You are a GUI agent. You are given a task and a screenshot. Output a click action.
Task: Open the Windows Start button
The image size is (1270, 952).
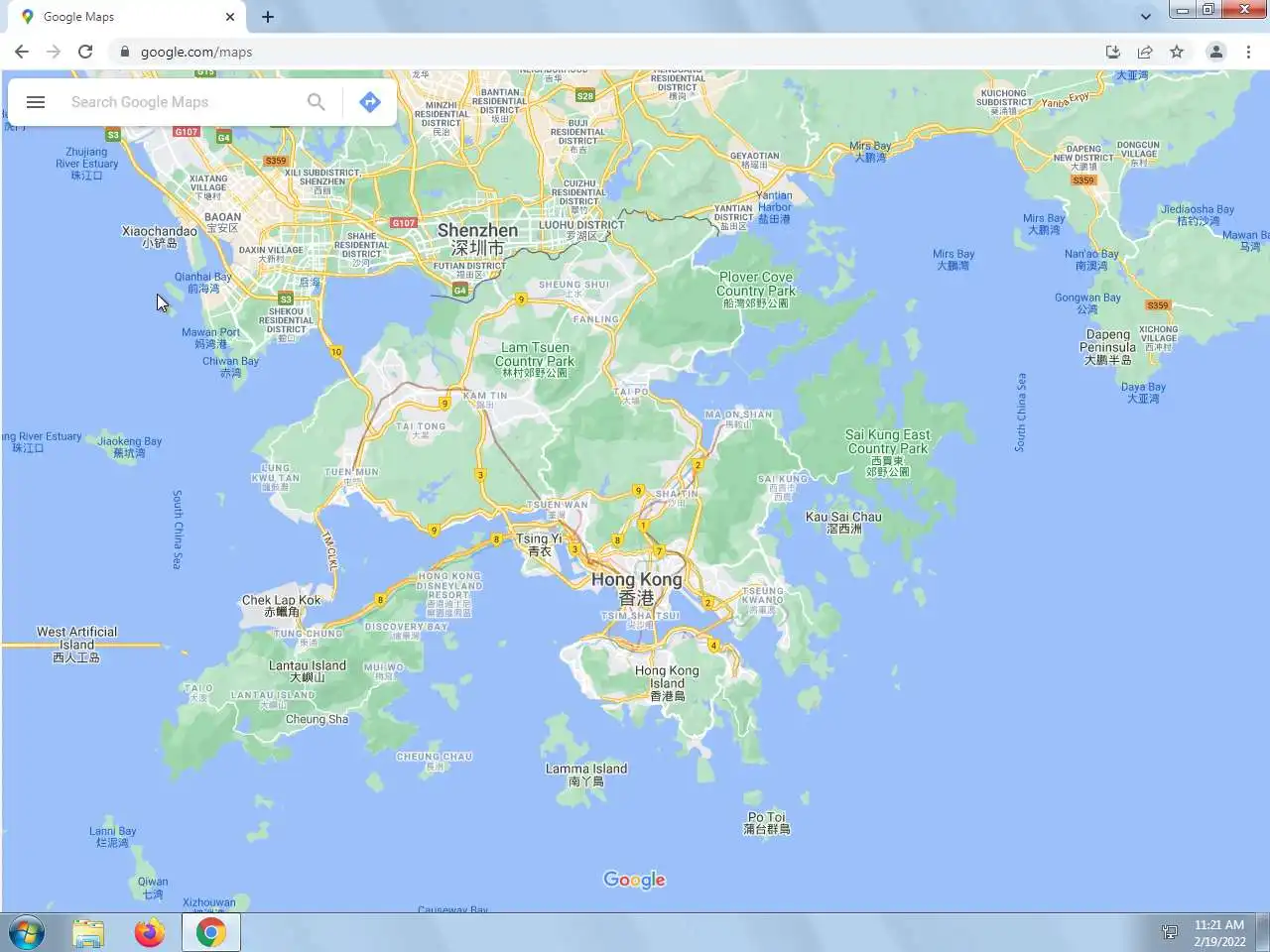pyautogui.click(x=27, y=933)
